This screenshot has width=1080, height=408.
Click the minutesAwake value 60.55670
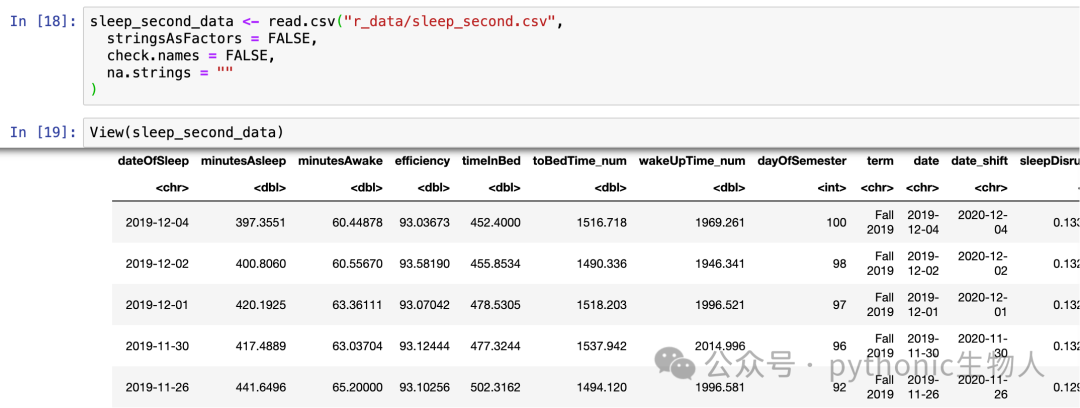357,263
